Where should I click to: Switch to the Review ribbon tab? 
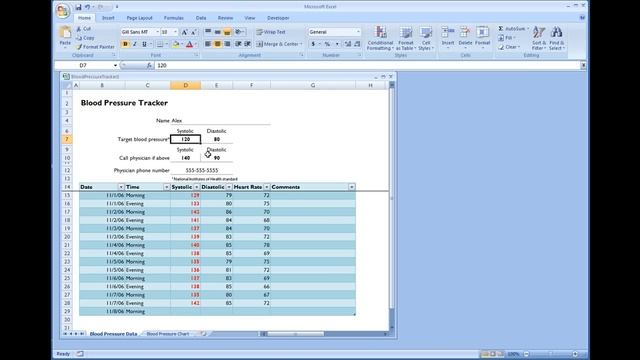pyautogui.click(x=225, y=18)
